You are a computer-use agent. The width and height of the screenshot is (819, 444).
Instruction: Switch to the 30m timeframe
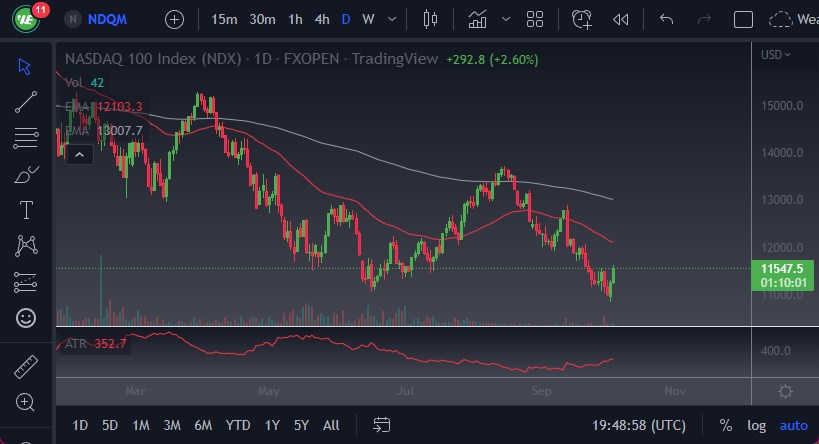coord(262,20)
